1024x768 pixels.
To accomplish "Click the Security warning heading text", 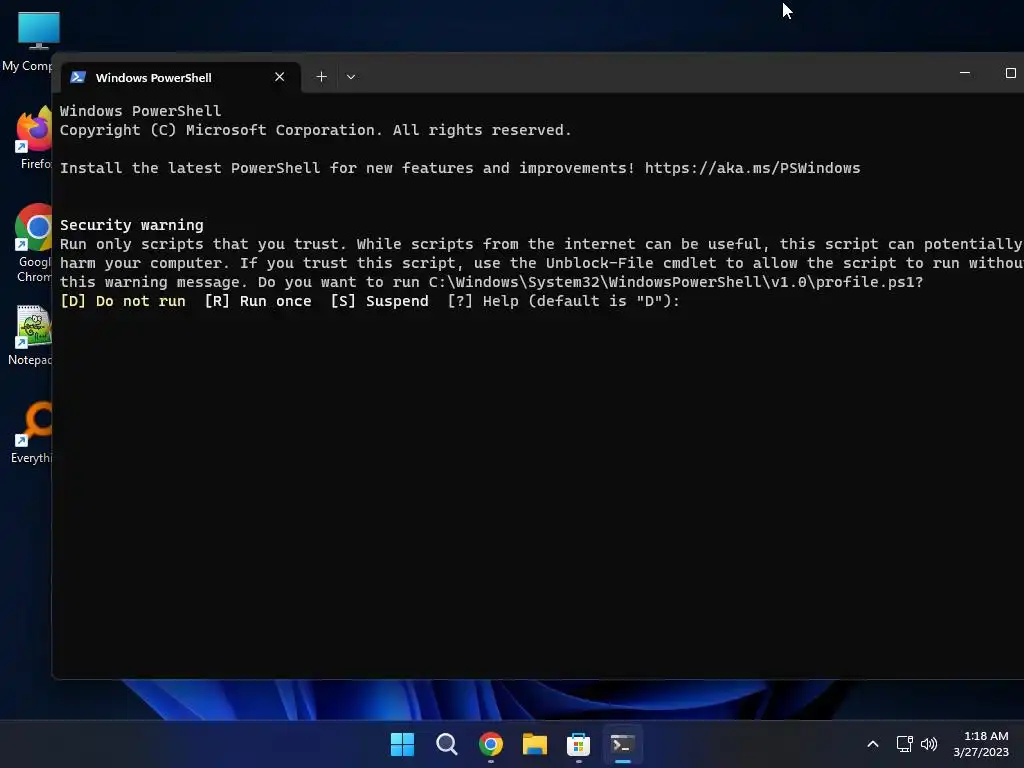I will (132, 225).
